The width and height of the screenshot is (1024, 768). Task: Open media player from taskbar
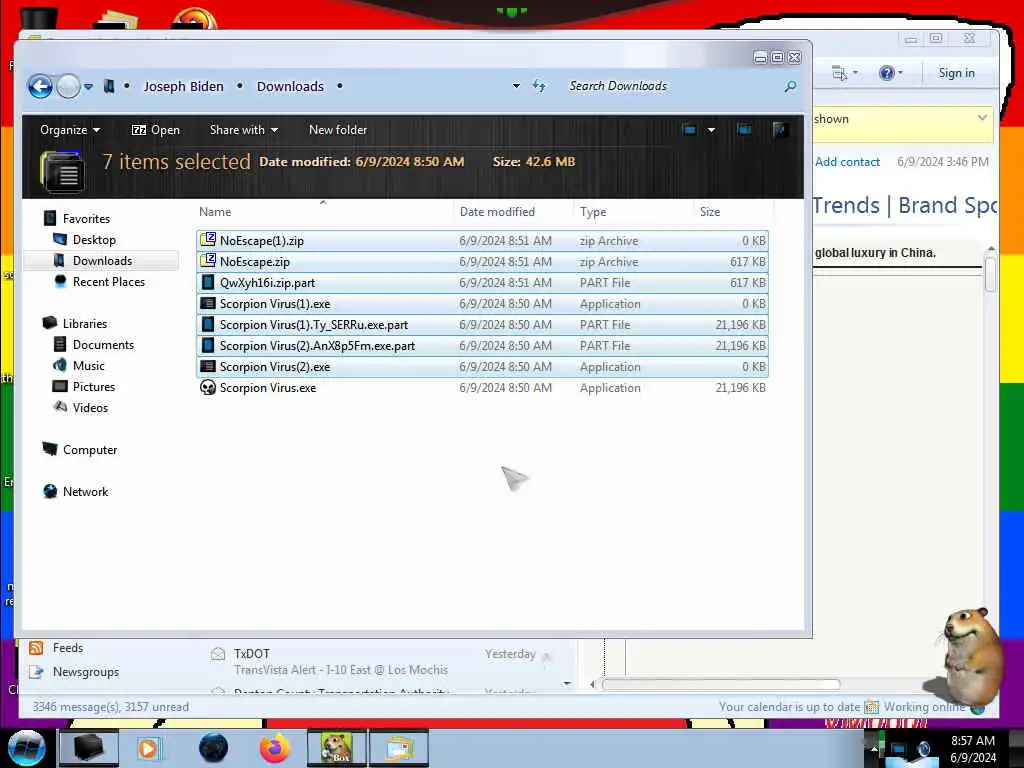point(148,748)
